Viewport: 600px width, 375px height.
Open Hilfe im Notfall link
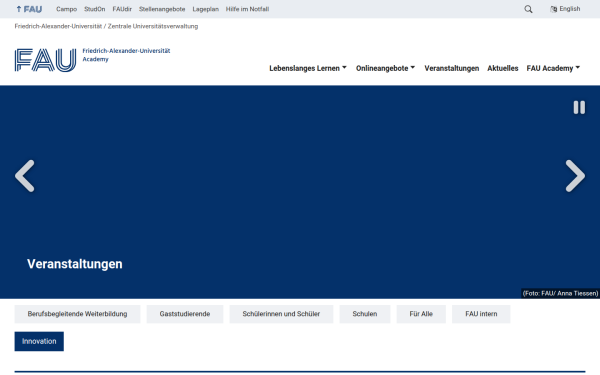point(247,9)
